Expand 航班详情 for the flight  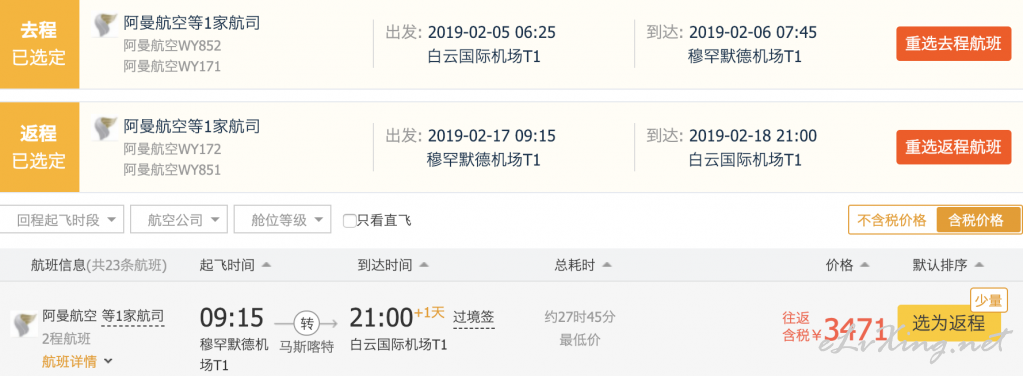point(78,361)
